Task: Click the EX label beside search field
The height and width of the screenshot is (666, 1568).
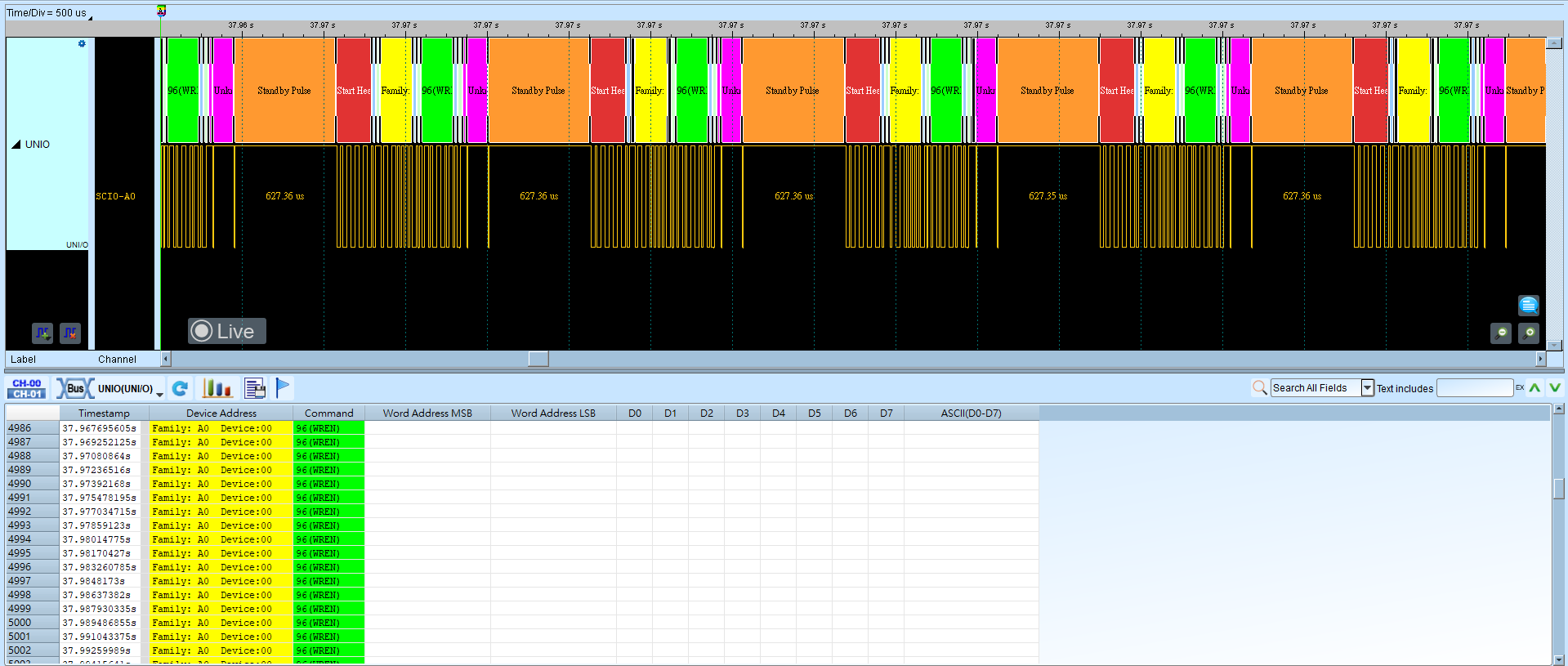Action: [x=1520, y=387]
